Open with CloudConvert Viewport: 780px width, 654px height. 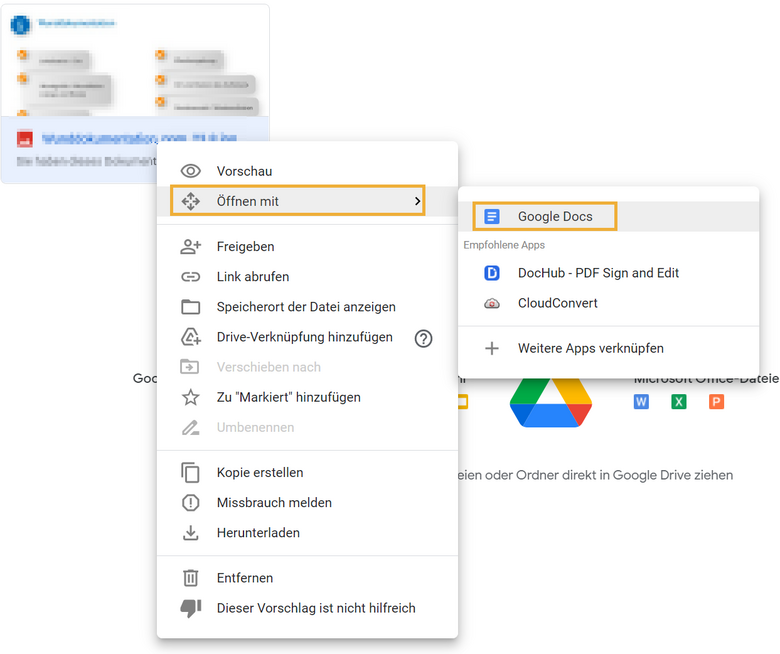(609, 303)
